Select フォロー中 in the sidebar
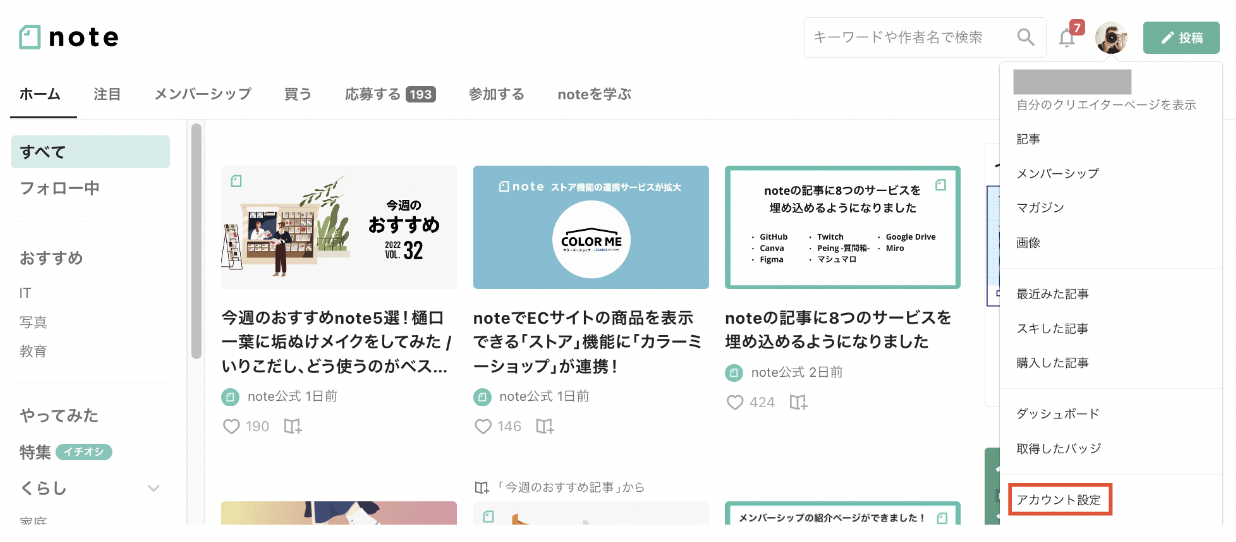Screen dimensions: 1236x542 pos(60,188)
